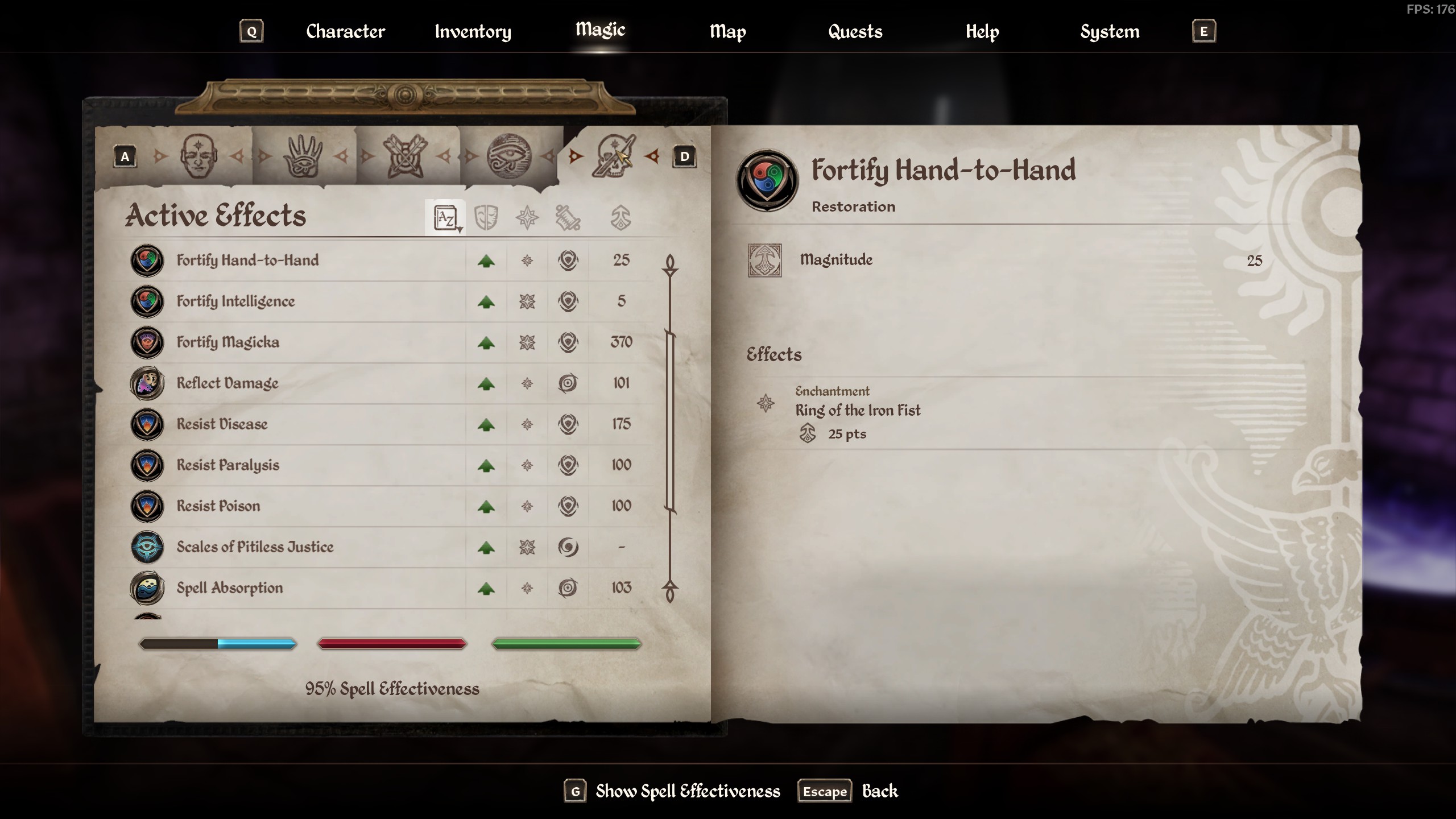Select the crossed-arrows spell category icon
The image size is (1456, 819).
[x=405, y=156]
